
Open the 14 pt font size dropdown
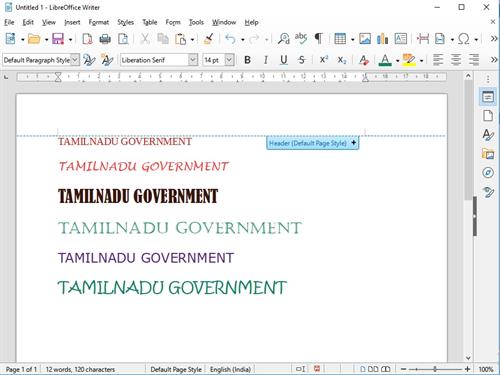click(x=229, y=60)
